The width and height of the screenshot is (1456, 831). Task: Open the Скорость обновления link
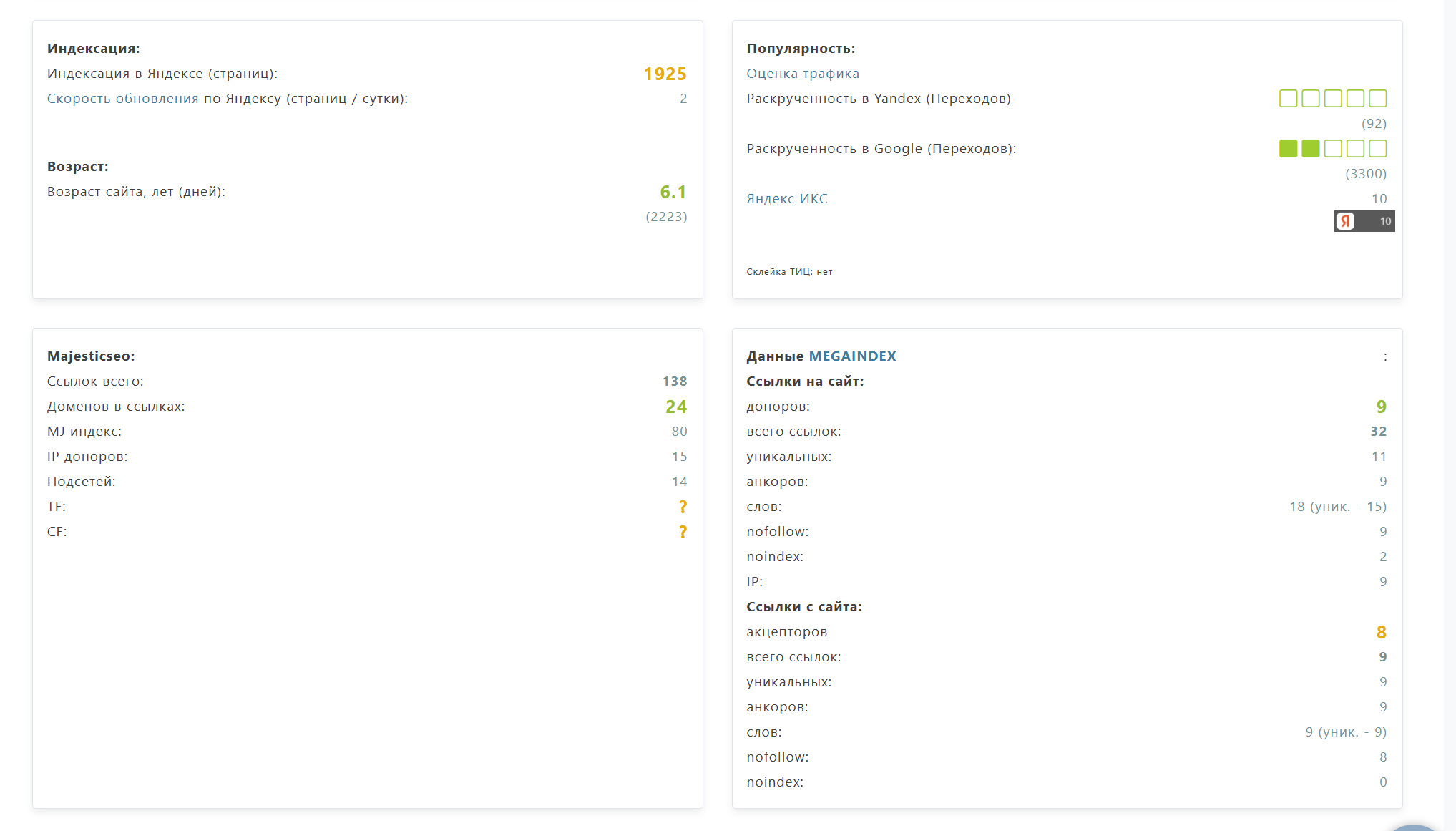click(122, 99)
